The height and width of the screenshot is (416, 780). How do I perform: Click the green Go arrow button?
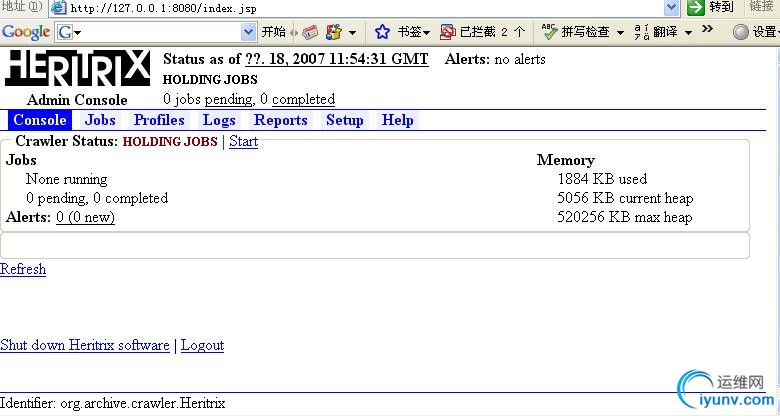point(695,7)
